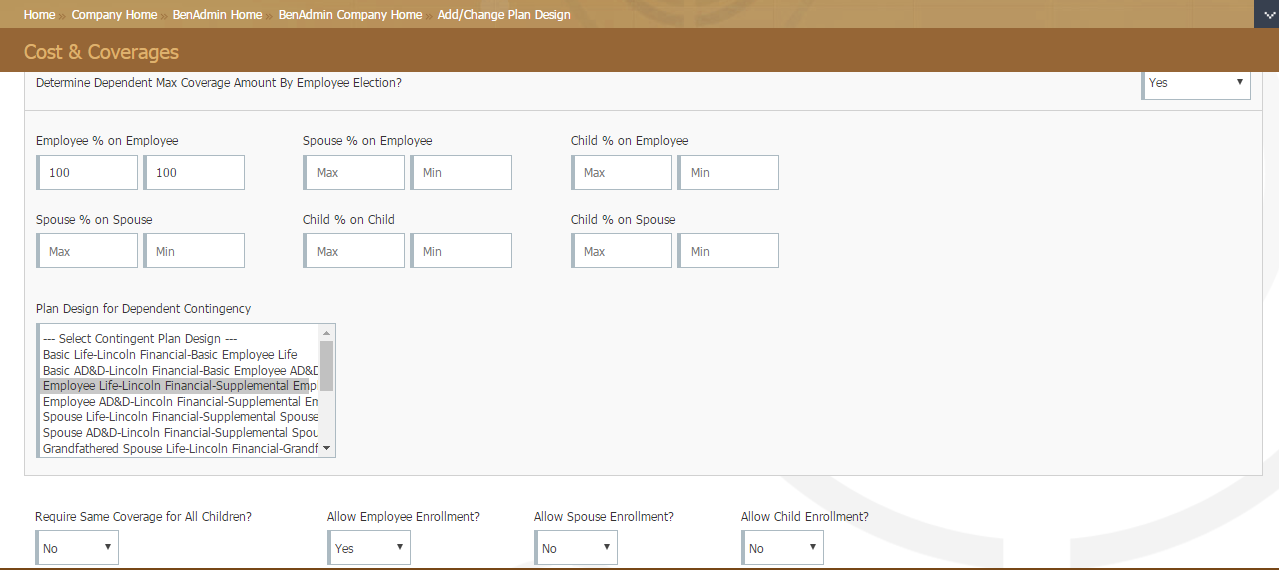Screen dimensions: 1279x570
Task: Click the BenAdmin Company Home breadcrumb
Action: pyautogui.click(x=350, y=15)
